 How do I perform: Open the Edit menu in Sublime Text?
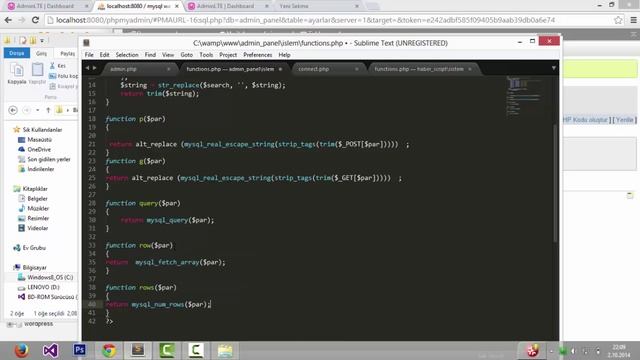[x=104, y=55]
